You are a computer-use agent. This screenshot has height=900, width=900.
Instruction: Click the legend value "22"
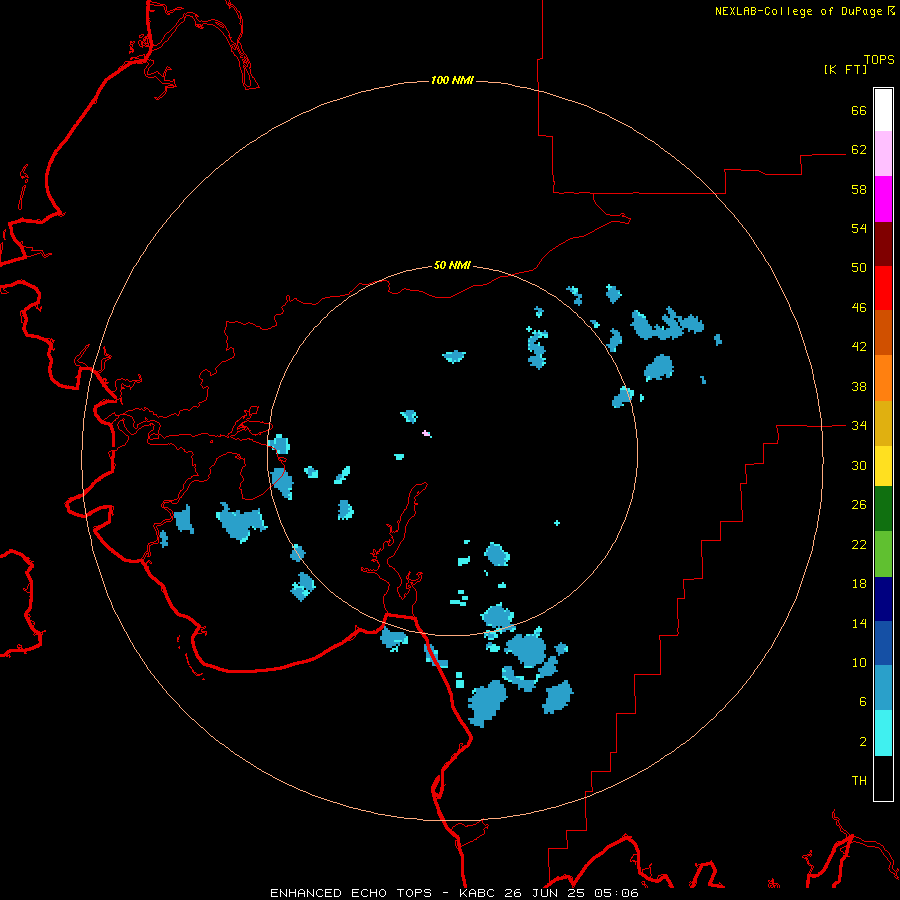859,544
